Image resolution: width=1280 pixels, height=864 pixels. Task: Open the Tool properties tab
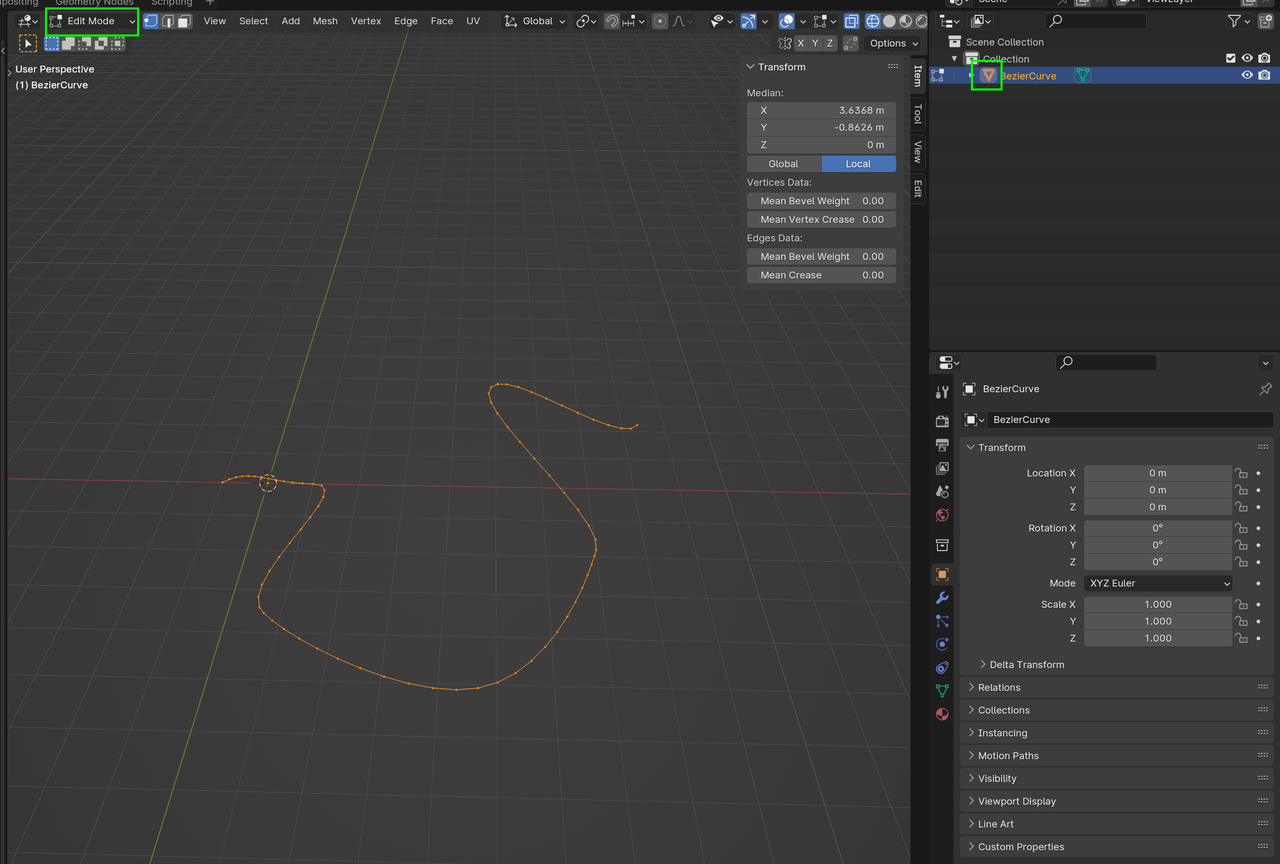(942, 392)
